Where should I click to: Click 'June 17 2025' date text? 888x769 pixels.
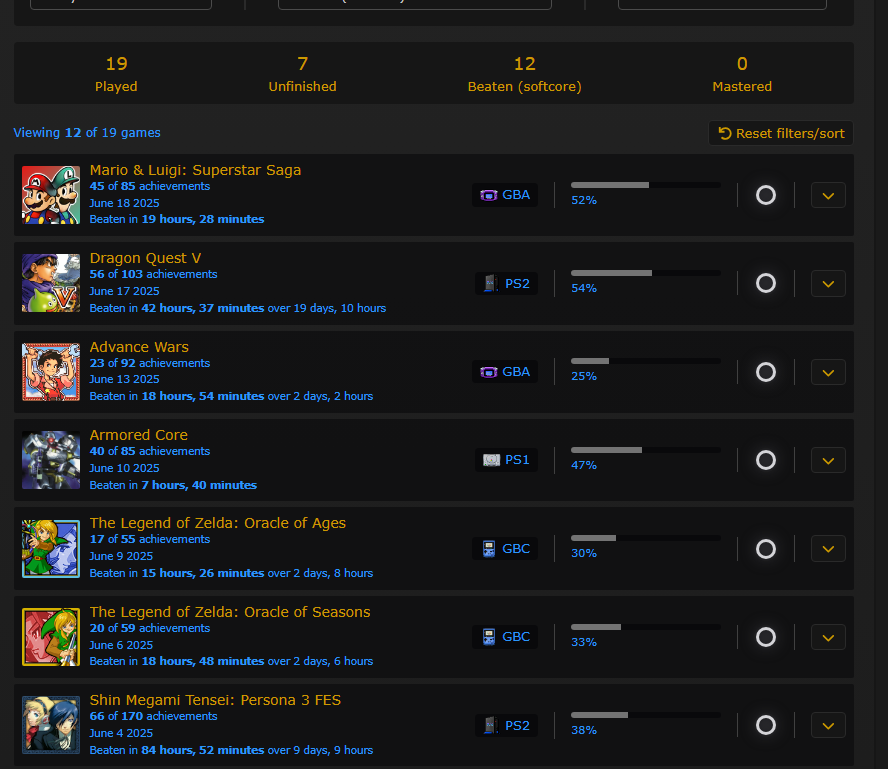tap(125, 291)
